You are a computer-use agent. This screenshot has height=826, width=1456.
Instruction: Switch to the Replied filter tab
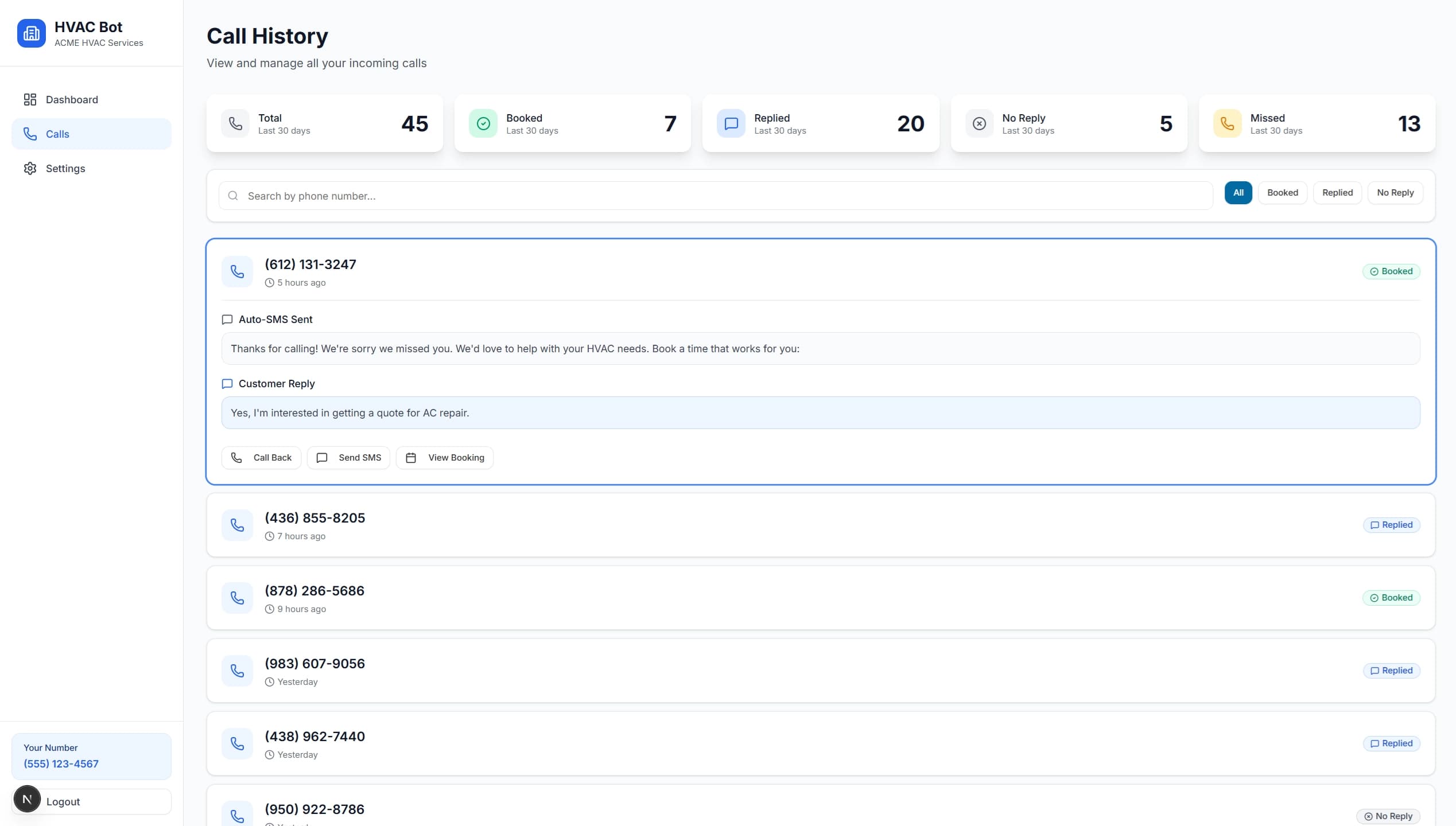[x=1337, y=192]
